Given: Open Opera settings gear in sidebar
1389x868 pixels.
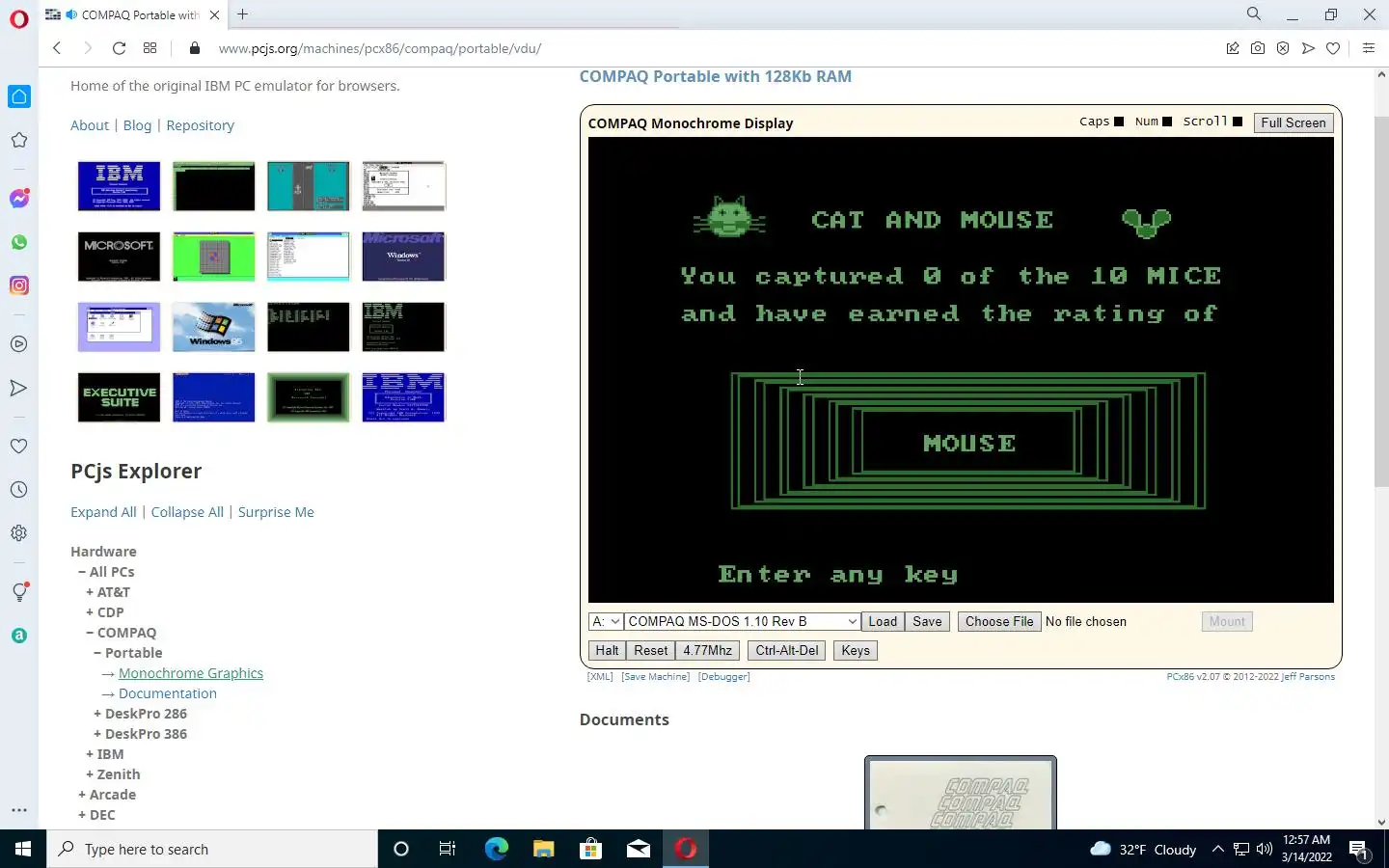Looking at the screenshot, I should 19,533.
